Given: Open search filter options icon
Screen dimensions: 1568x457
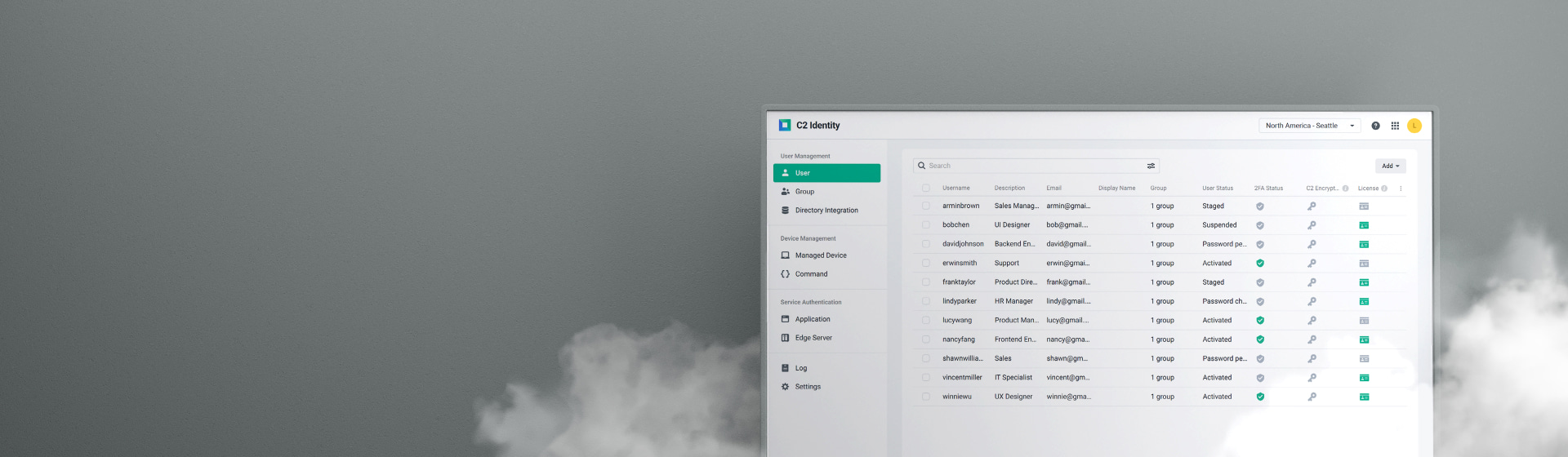Looking at the screenshot, I should (x=1151, y=166).
